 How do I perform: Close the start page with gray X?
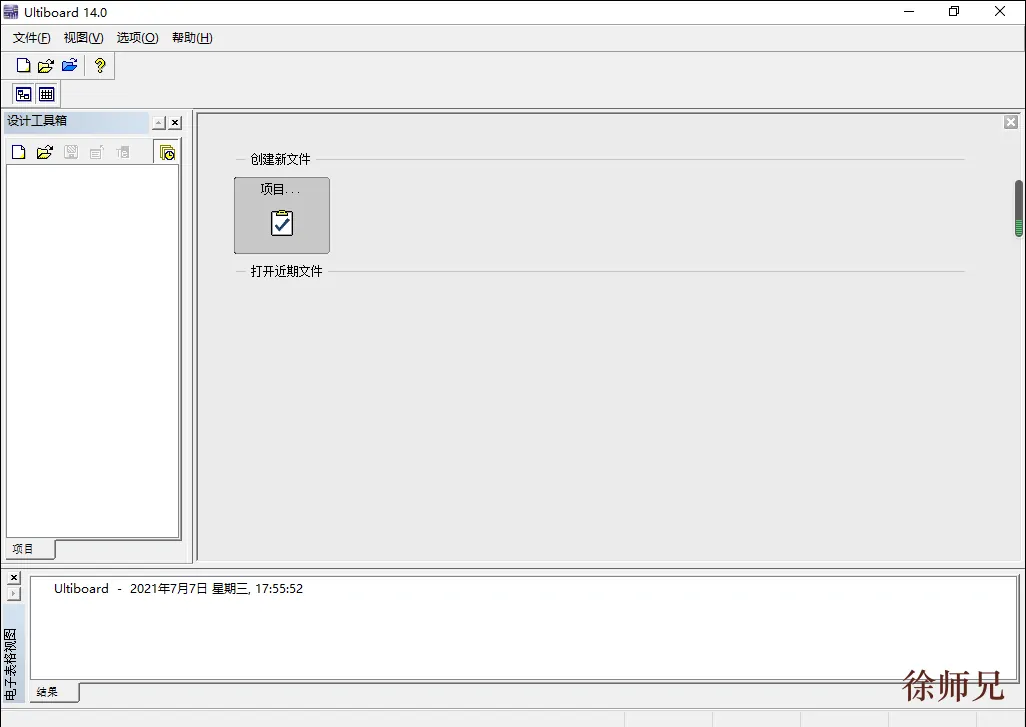[x=1011, y=122]
